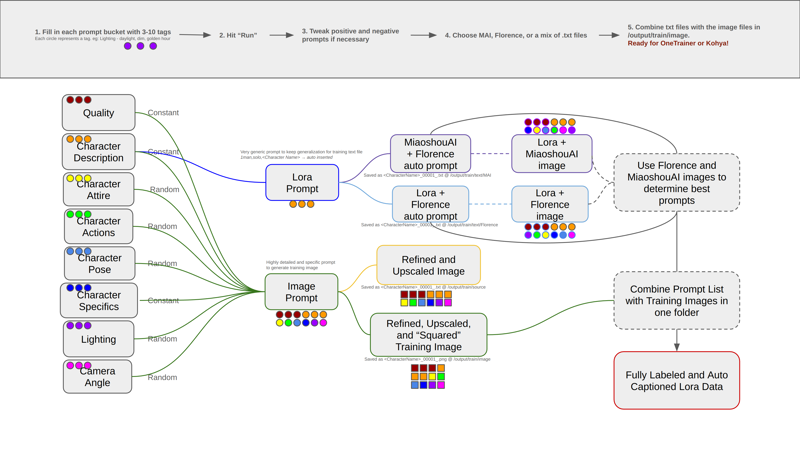The width and height of the screenshot is (800, 450).
Task: Select the Lora + Florence auto prompt node
Action: click(x=430, y=204)
